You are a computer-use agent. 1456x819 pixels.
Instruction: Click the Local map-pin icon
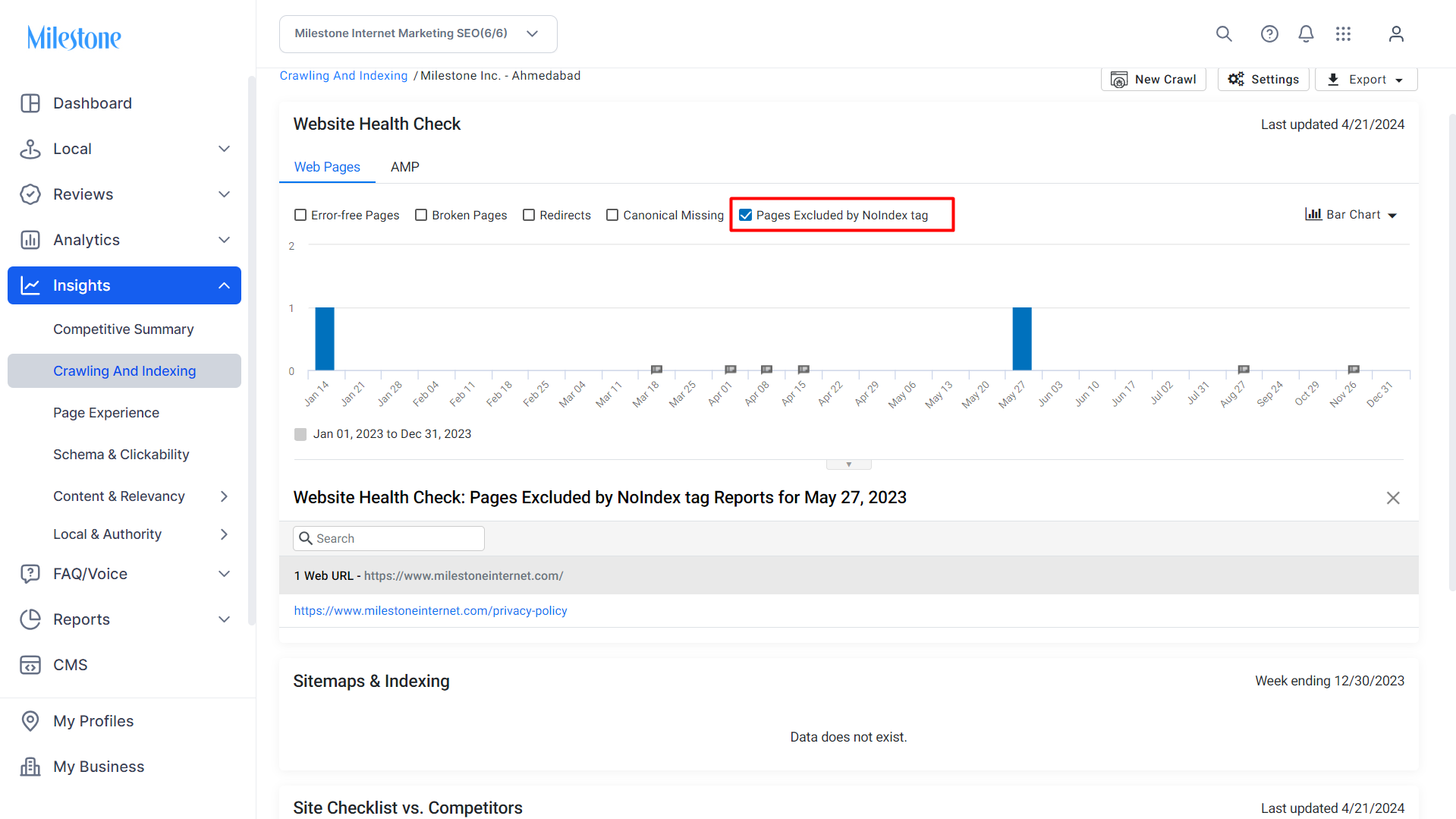point(30,149)
